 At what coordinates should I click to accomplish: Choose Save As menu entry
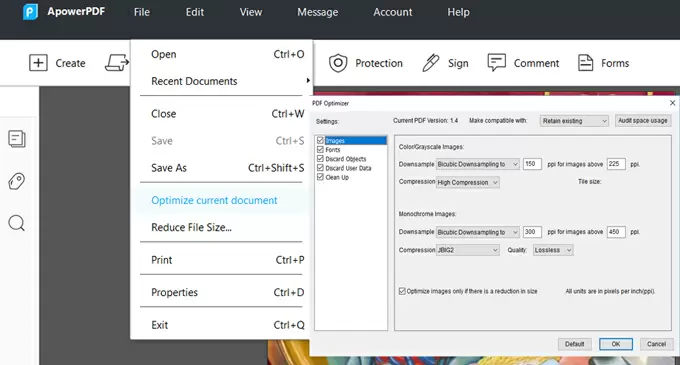click(x=222, y=168)
